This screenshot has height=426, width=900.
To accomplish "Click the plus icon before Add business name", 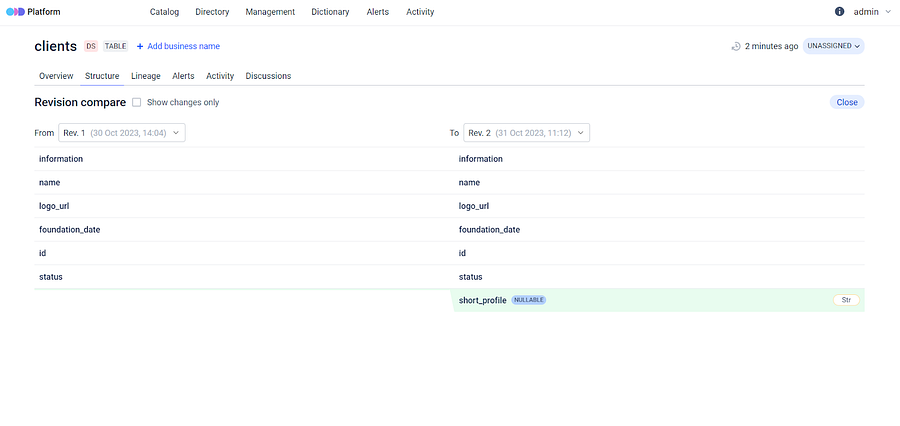I will tap(140, 47).
